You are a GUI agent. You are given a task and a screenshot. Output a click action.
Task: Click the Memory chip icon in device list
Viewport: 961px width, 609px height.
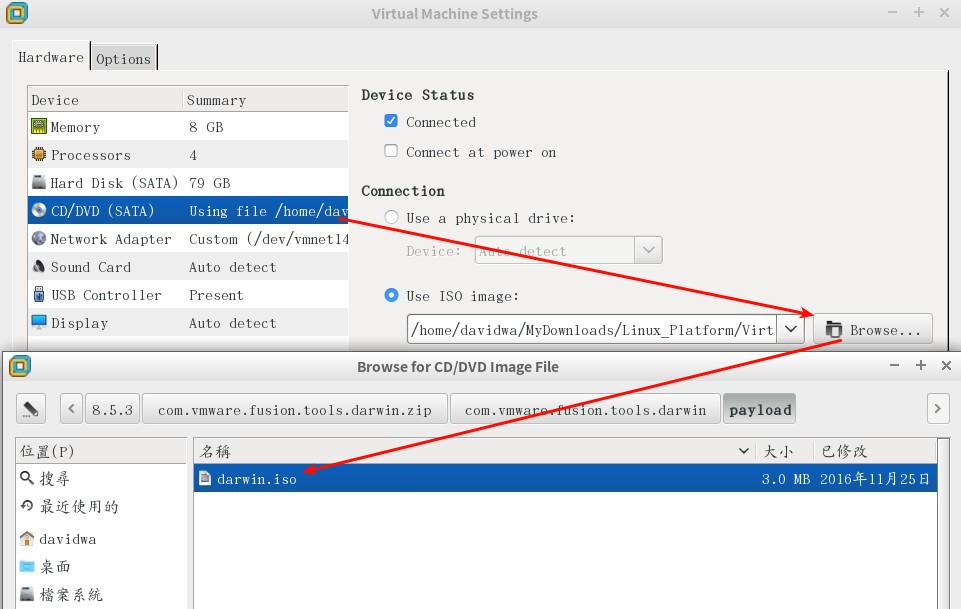coord(39,126)
